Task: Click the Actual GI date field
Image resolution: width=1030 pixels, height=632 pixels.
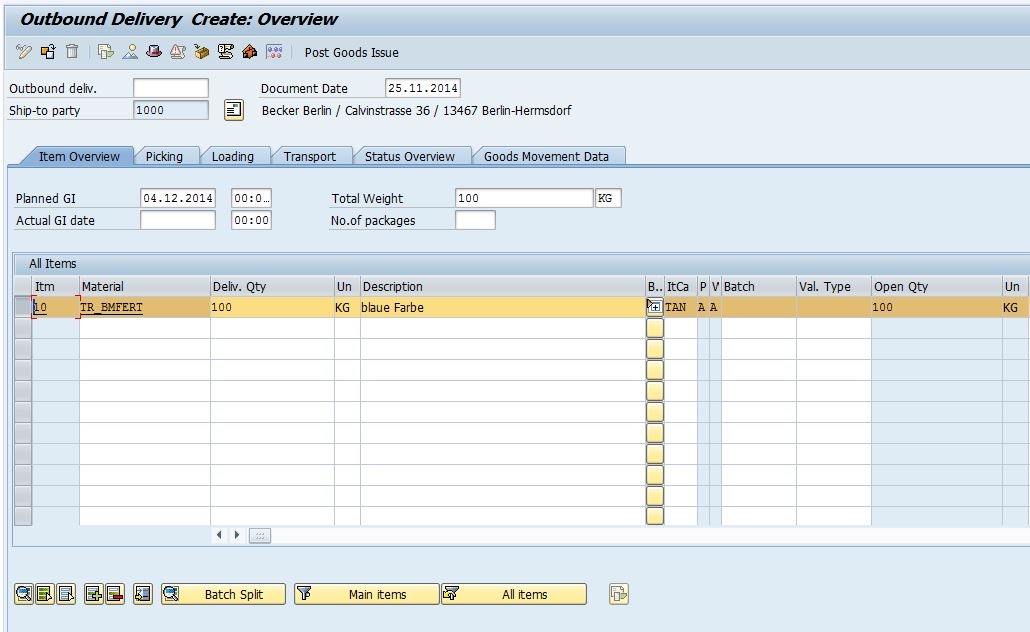Action: click(177, 220)
